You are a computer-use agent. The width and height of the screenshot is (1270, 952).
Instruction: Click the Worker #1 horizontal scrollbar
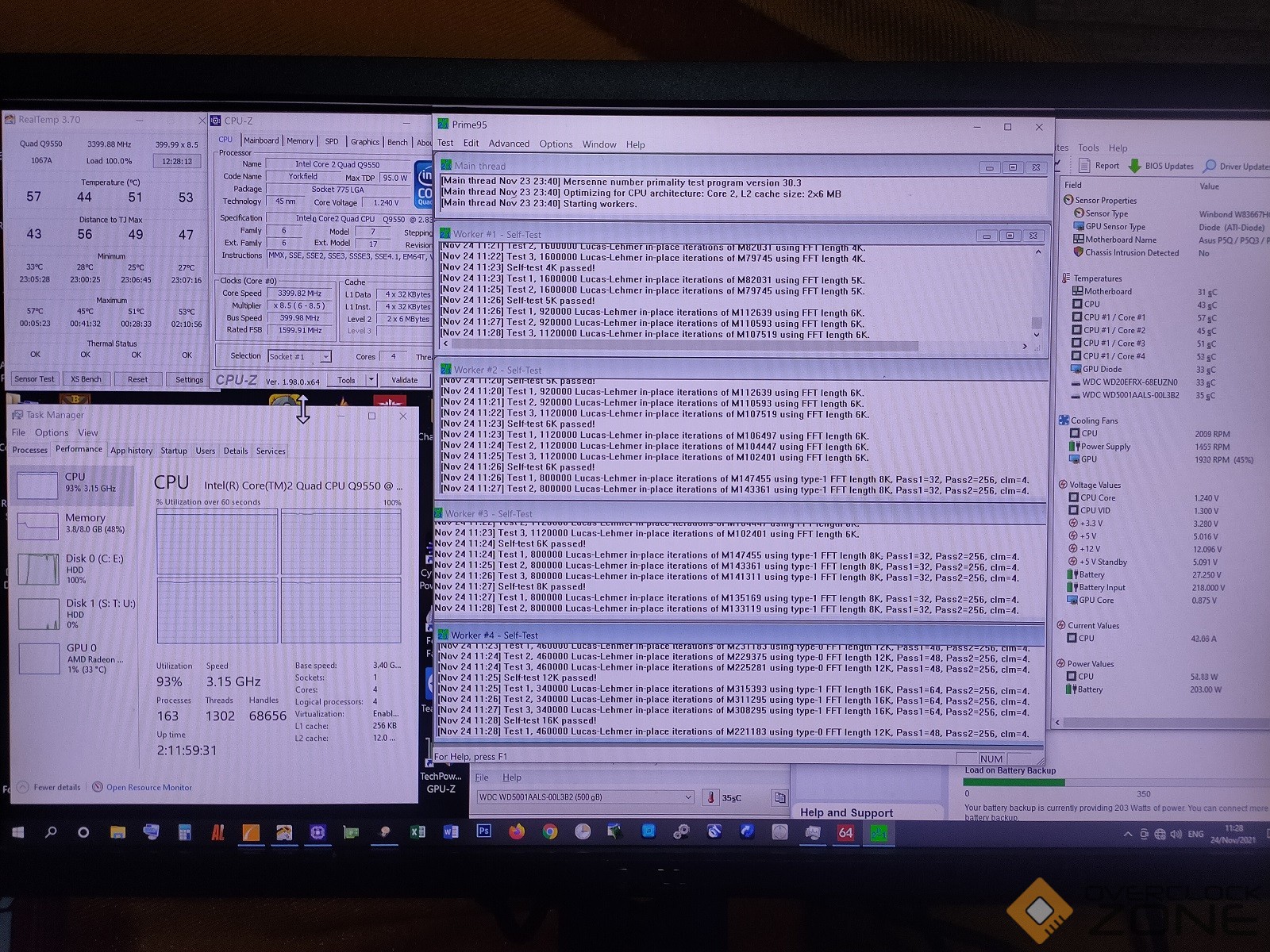(683, 346)
